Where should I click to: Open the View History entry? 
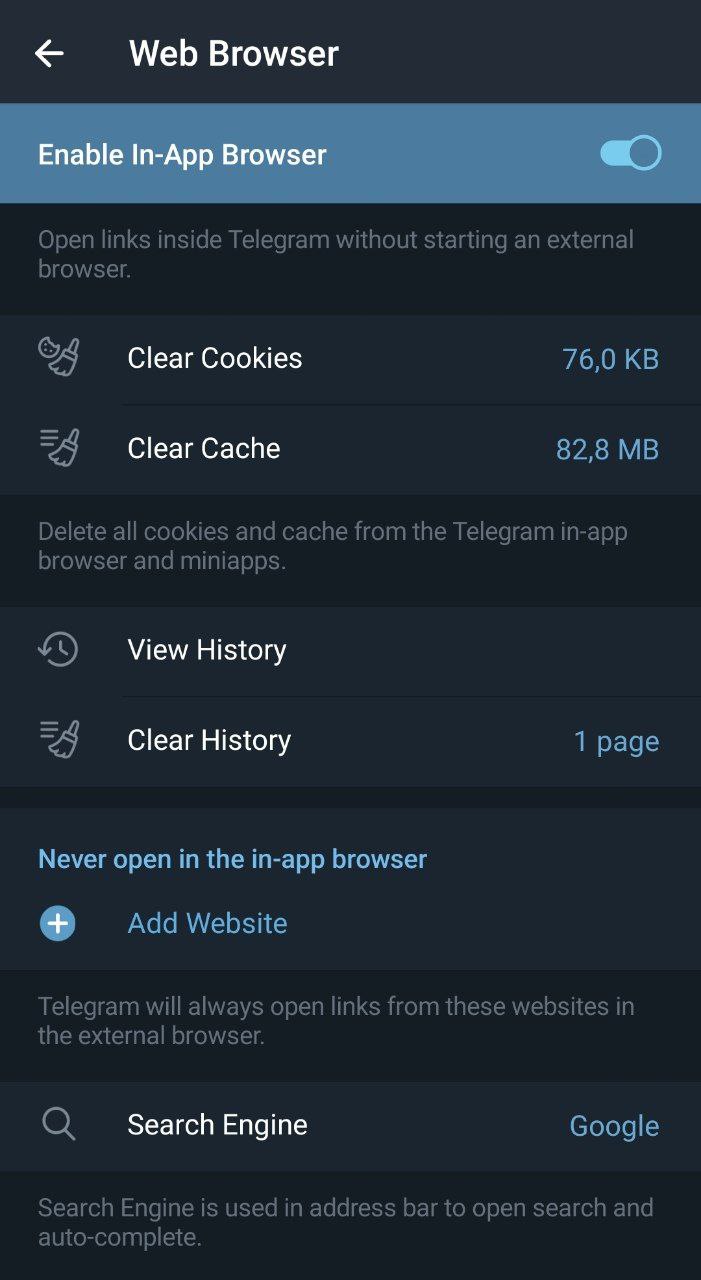coord(207,650)
